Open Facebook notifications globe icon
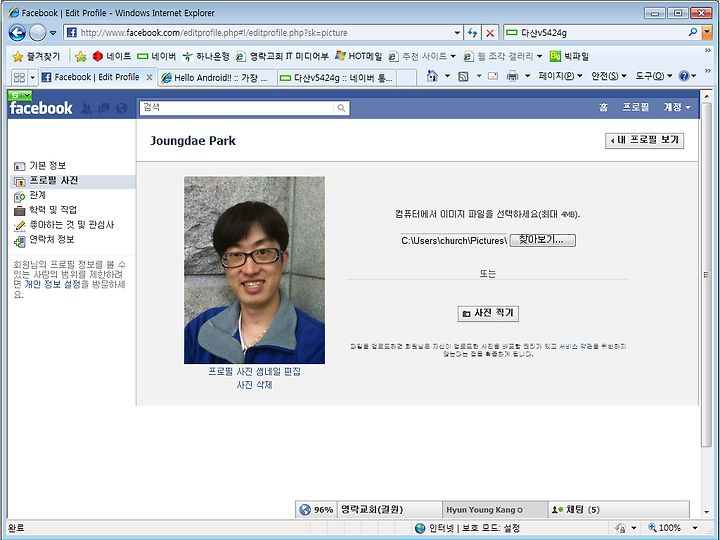The image size is (720, 540). click(122, 108)
